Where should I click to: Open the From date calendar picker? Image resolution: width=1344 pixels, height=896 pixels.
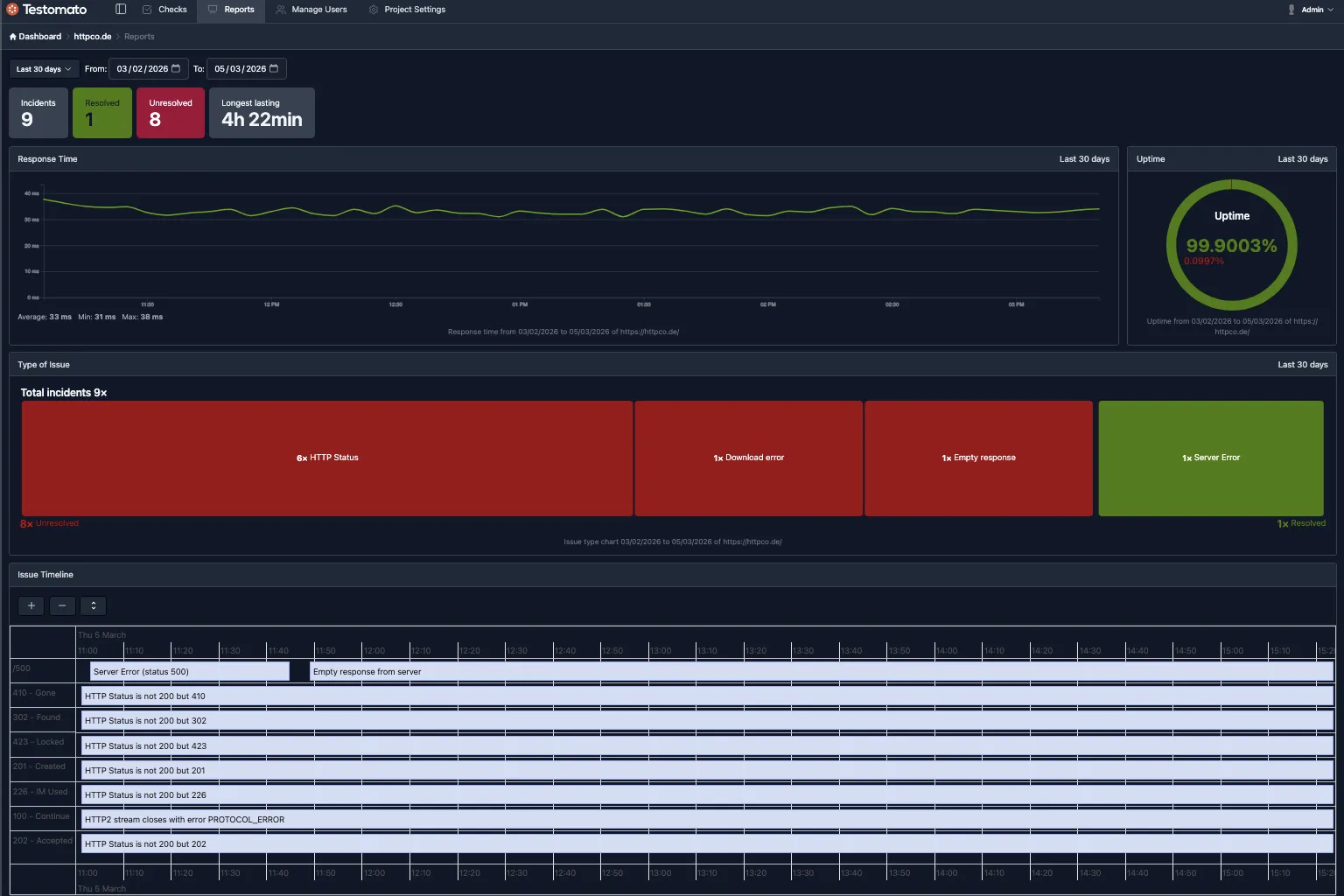178,68
